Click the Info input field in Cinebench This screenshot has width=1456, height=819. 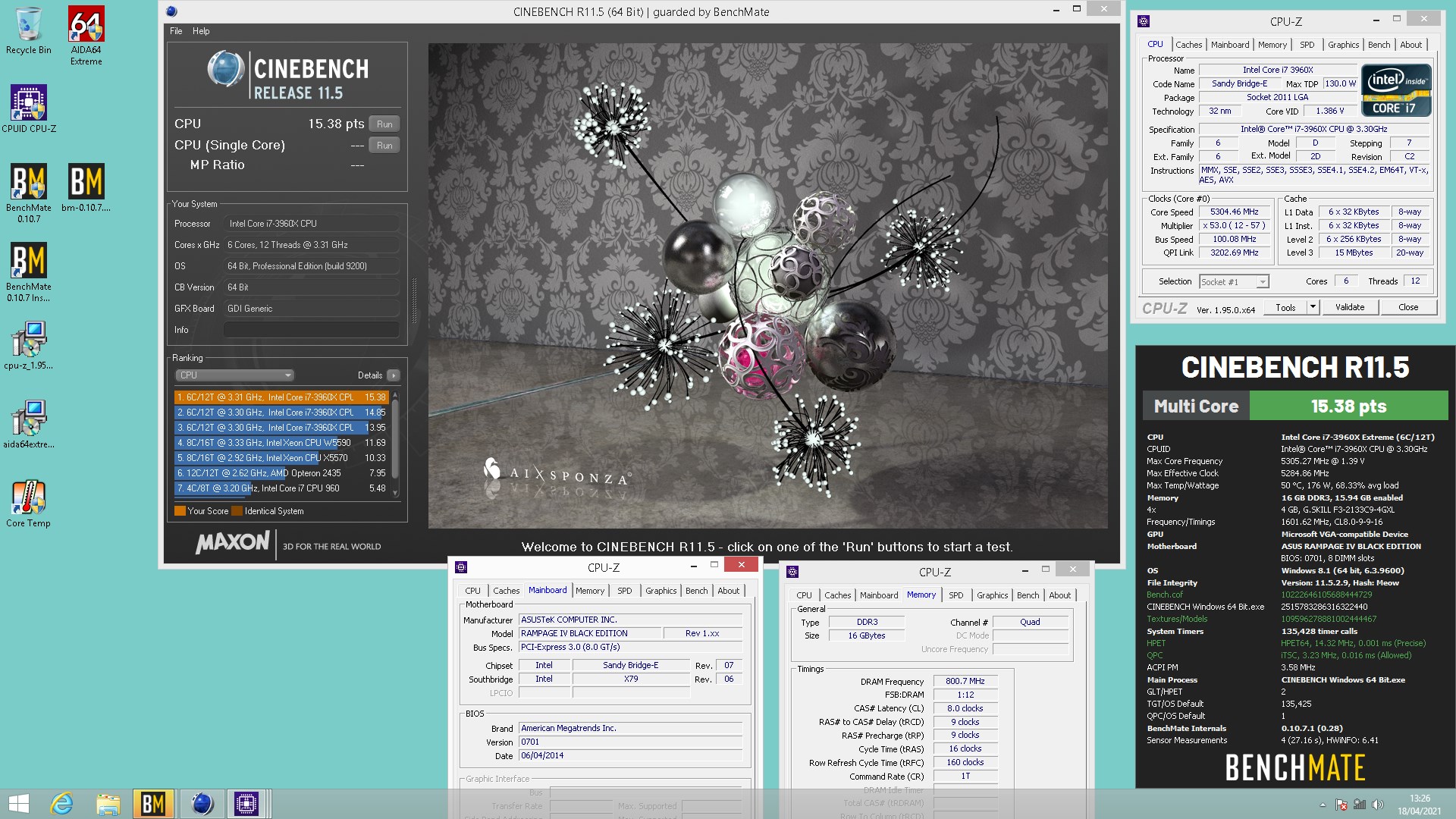[311, 330]
